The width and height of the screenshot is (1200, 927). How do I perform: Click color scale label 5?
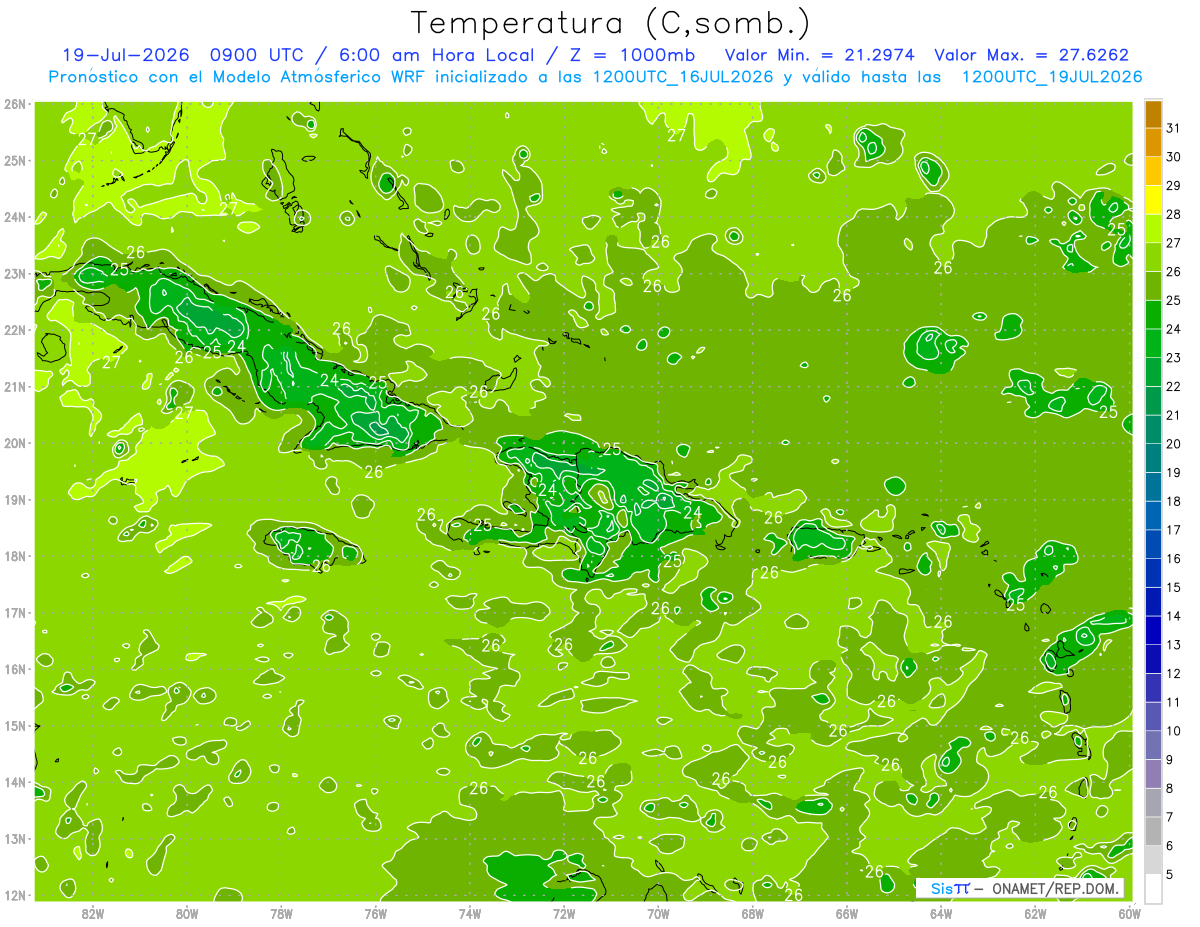tap(1171, 874)
